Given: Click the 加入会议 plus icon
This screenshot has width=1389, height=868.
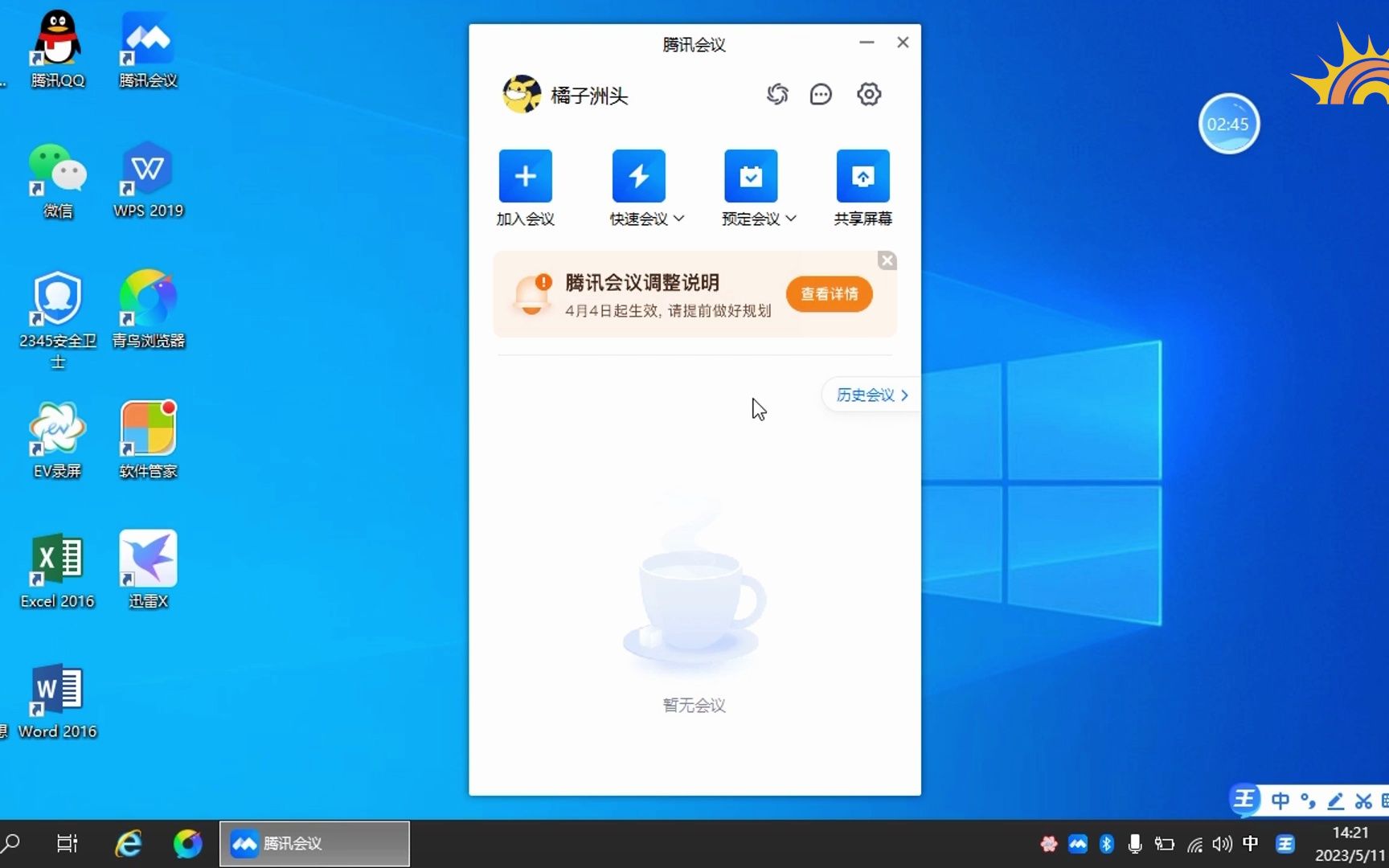Looking at the screenshot, I should (525, 175).
